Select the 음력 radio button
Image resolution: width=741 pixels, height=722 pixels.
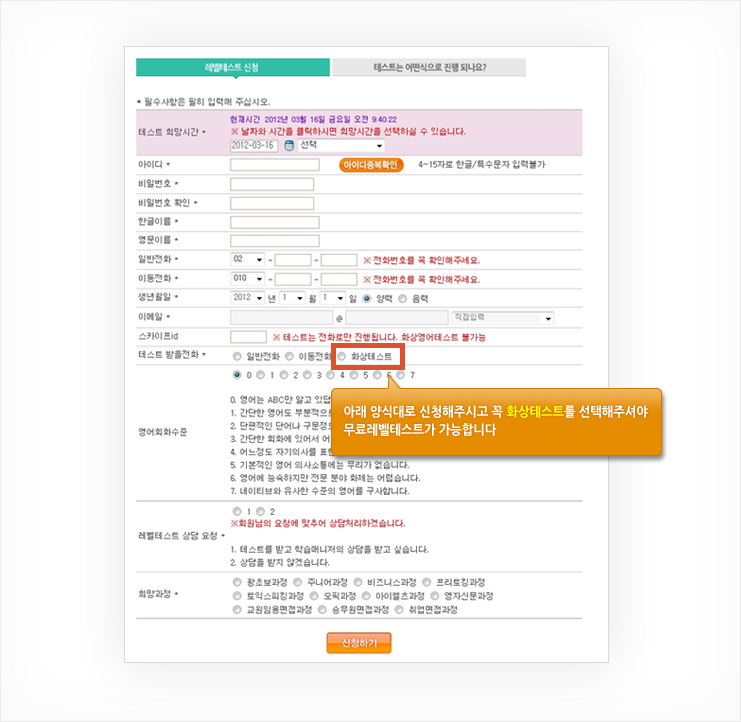click(x=403, y=299)
